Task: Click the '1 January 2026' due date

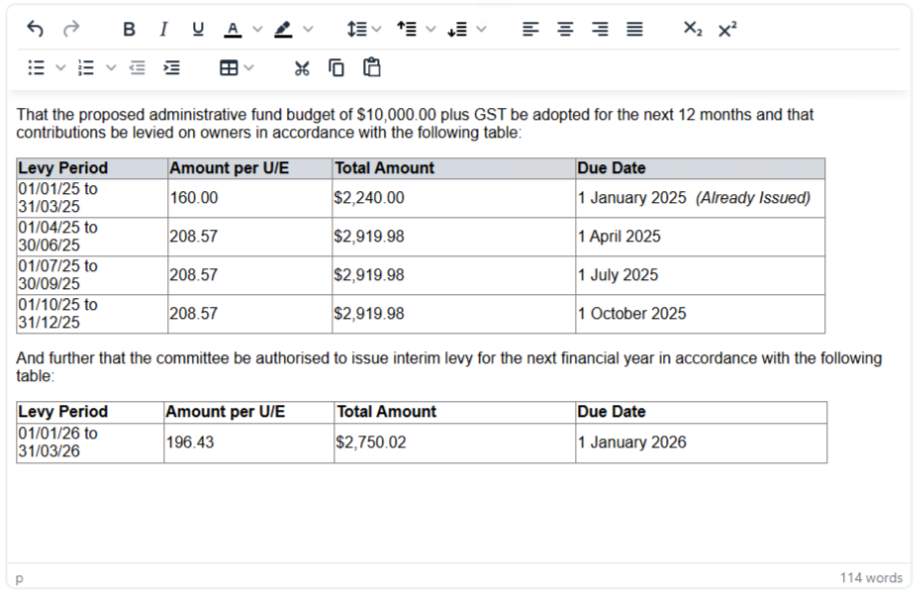Action: coord(632,442)
